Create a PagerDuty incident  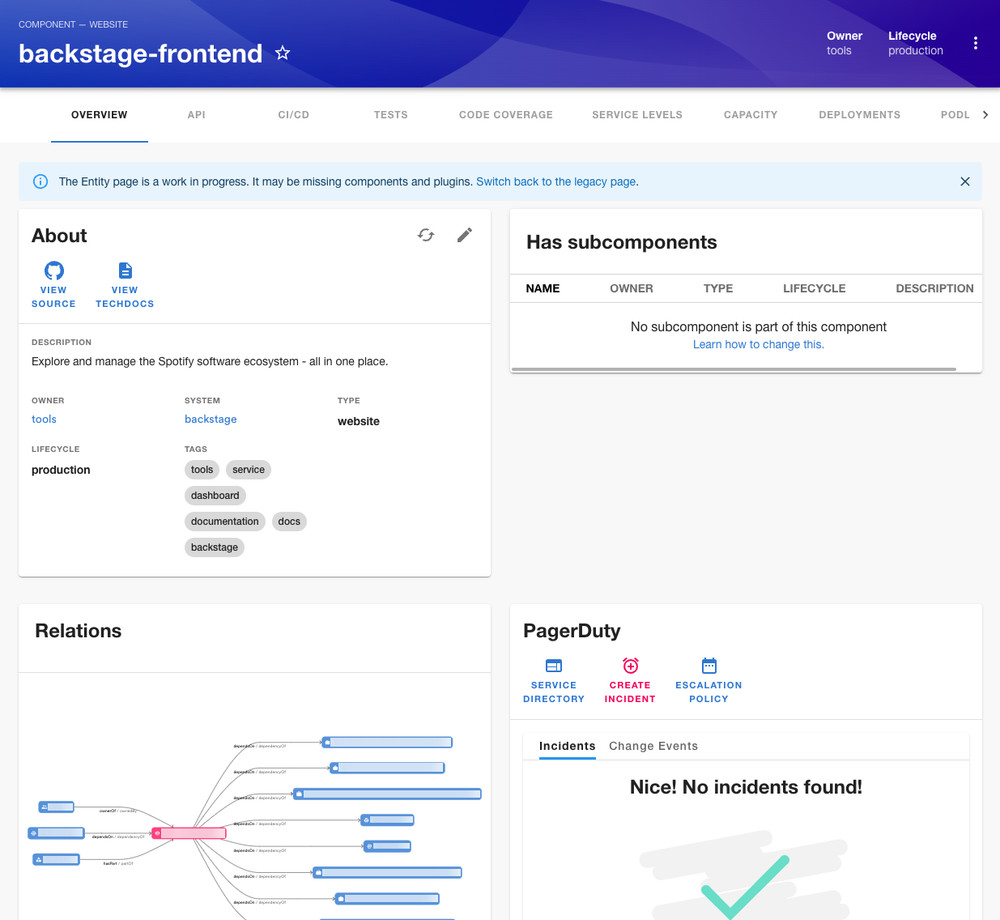(x=630, y=681)
